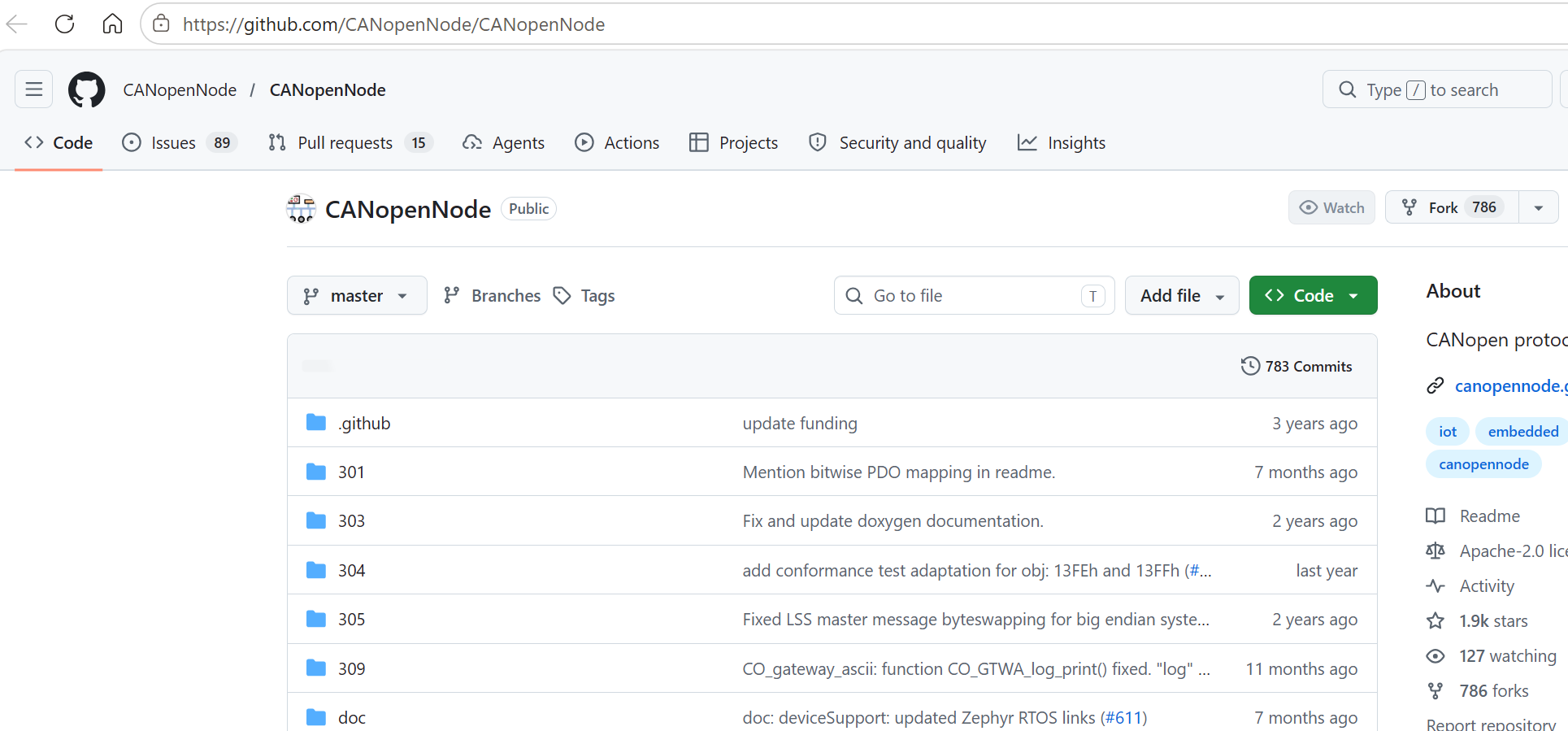Open the Pull requests tab
The height and width of the screenshot is (731, 1568).
click(350, 143)
